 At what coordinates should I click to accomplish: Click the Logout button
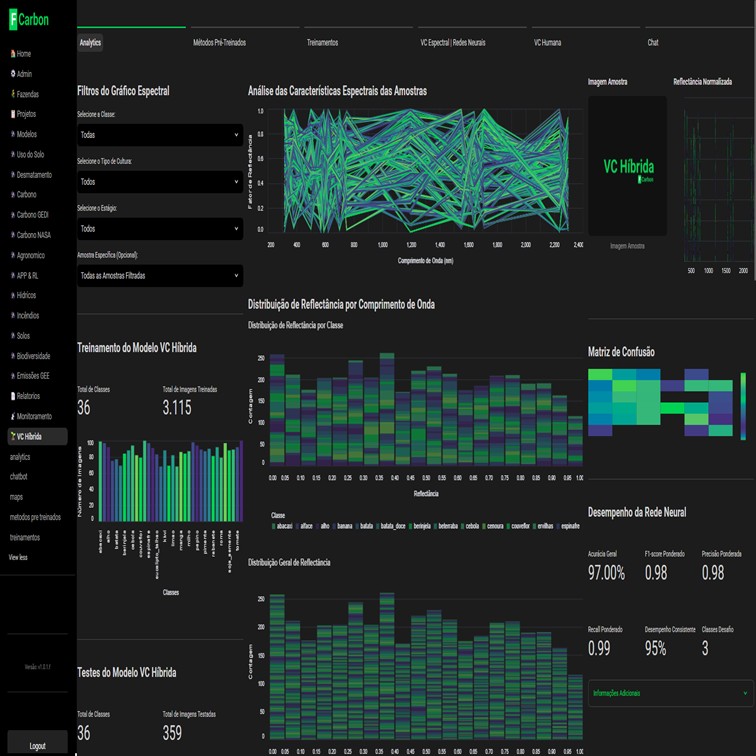pos(37,745)
